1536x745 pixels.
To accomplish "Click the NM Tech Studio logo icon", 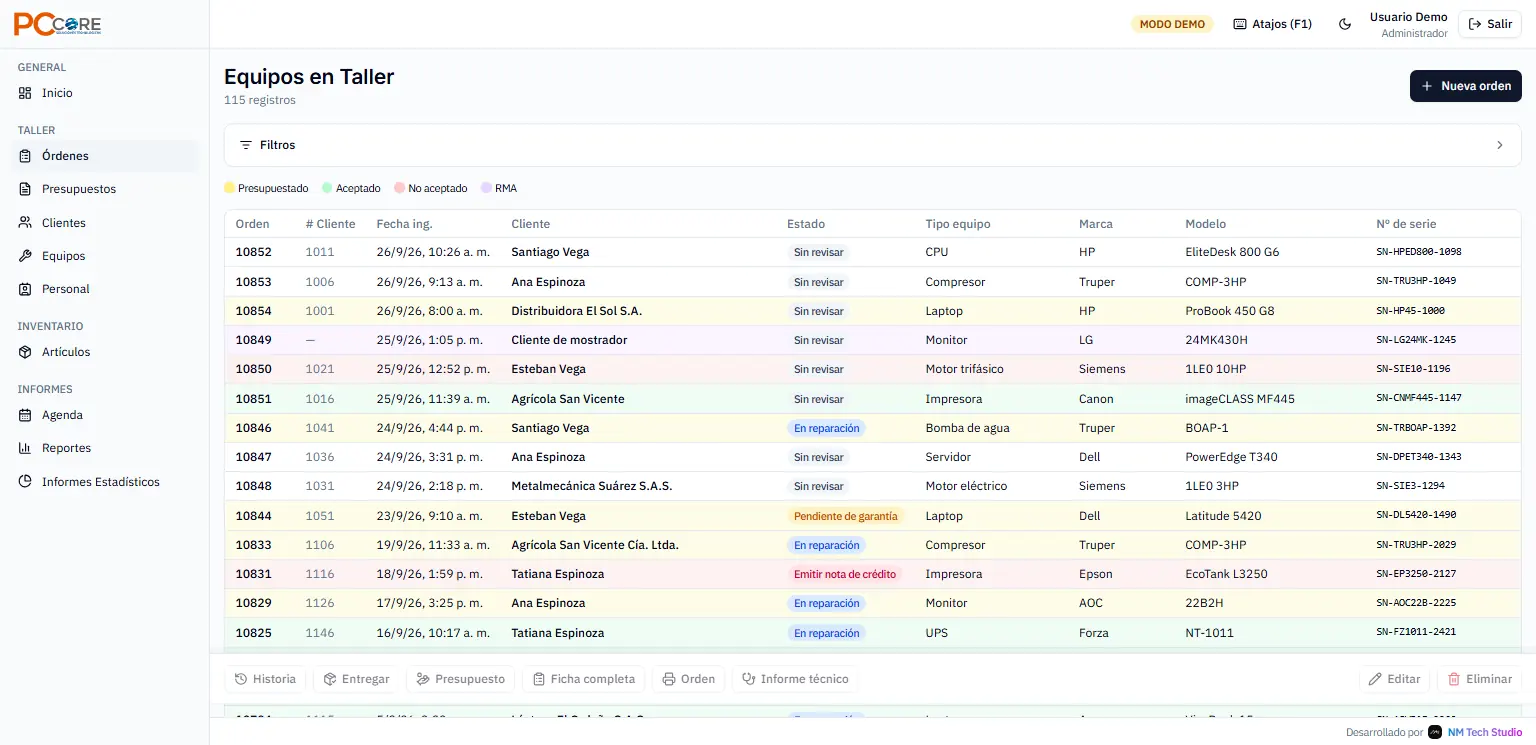I will point(1435,732).
